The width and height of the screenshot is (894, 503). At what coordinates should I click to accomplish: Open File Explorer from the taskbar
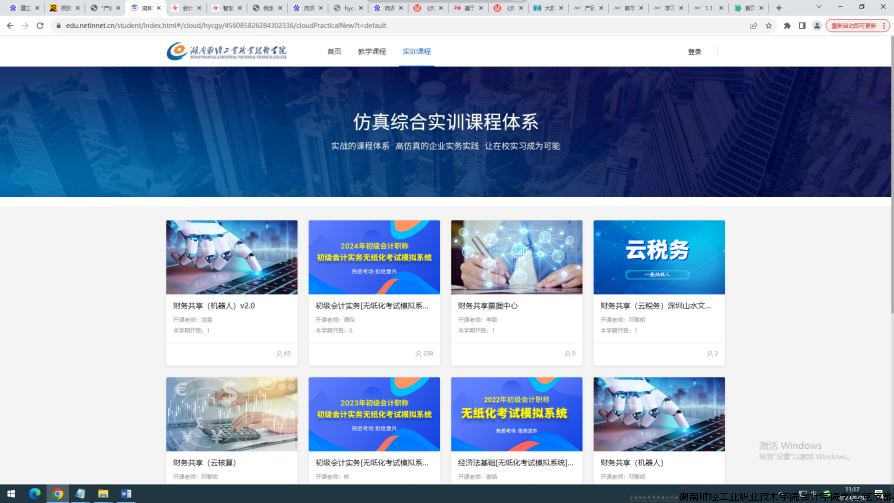click(x=103, y=493)
